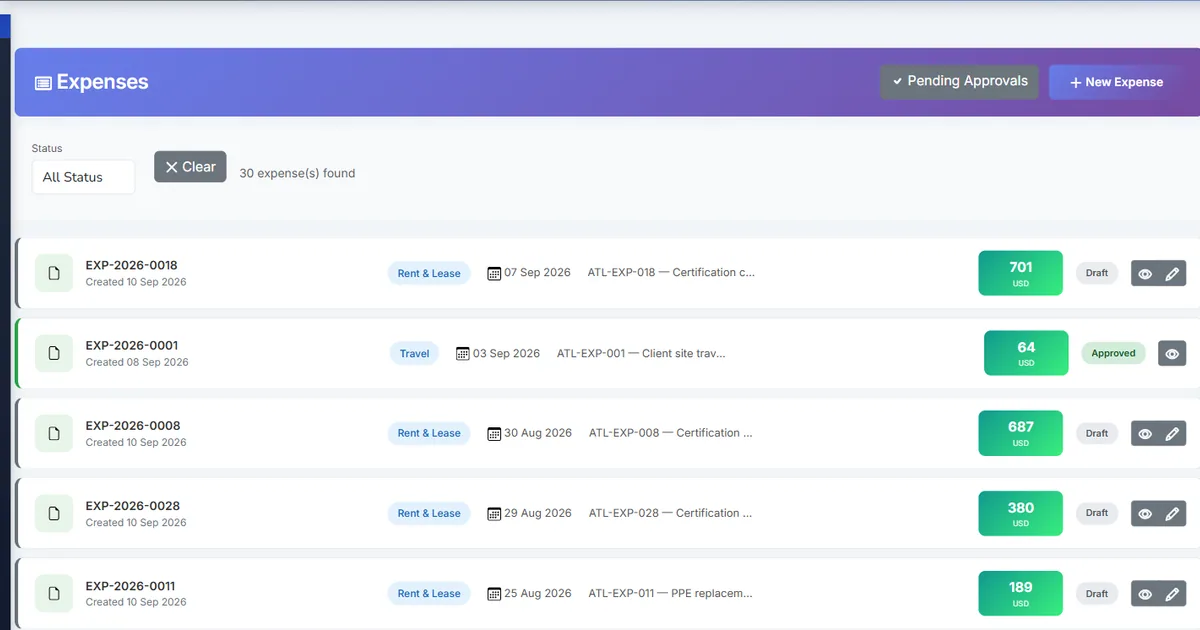The height and width of the screenshot is (630, 1200).
Task: Open expense title EXP-2026-0011
Action: pos(131,585)
